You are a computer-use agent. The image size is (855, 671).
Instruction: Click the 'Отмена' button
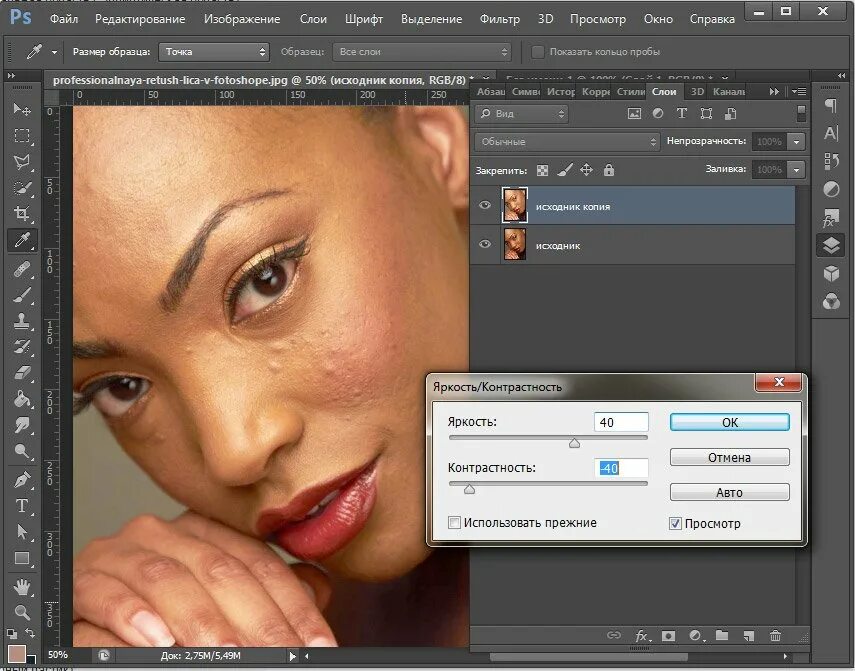pyautogui.click(x=730, y=457)
